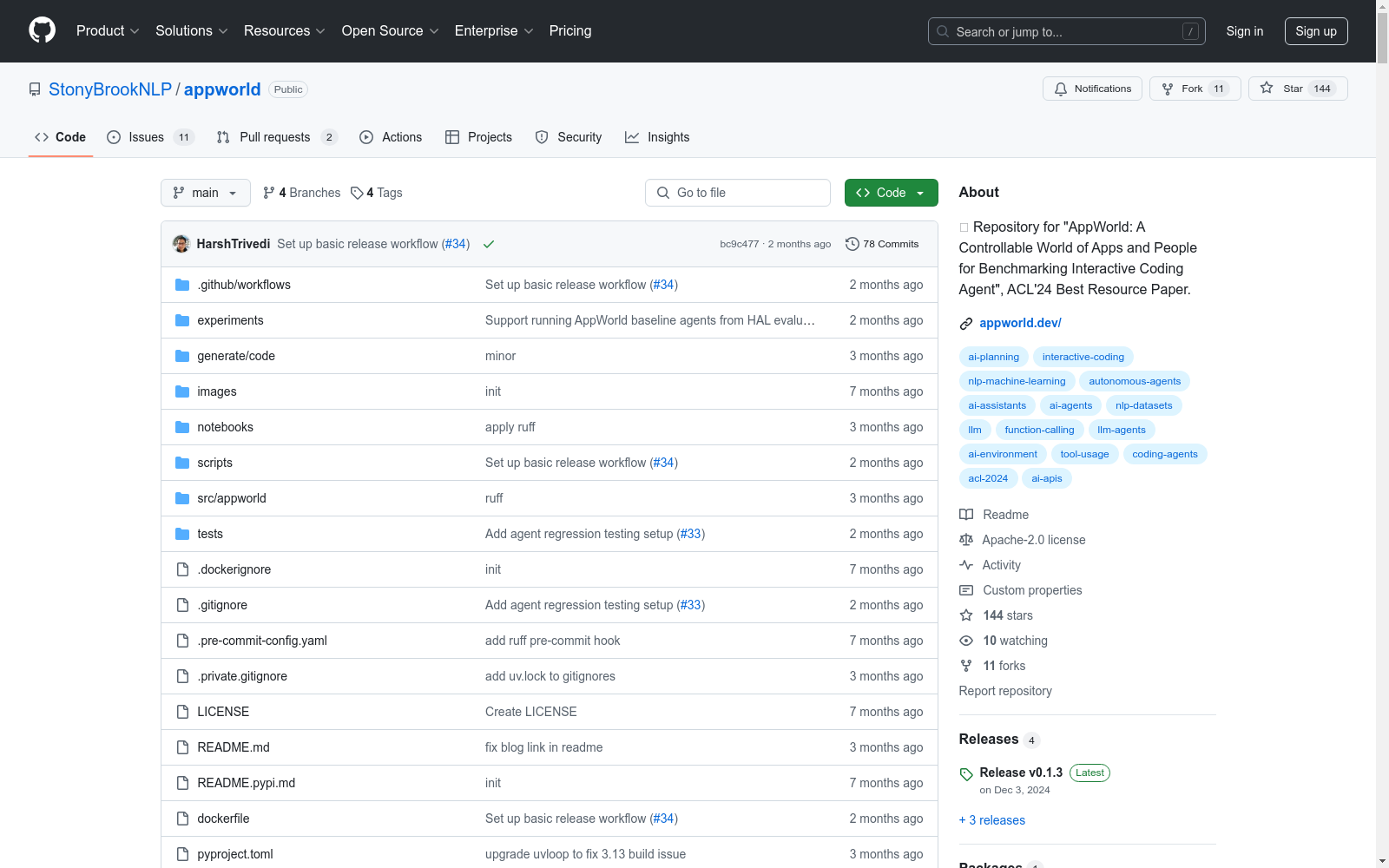
Task: Open the .pre-commit-config.yaml file
Action: tap(262, 641)
